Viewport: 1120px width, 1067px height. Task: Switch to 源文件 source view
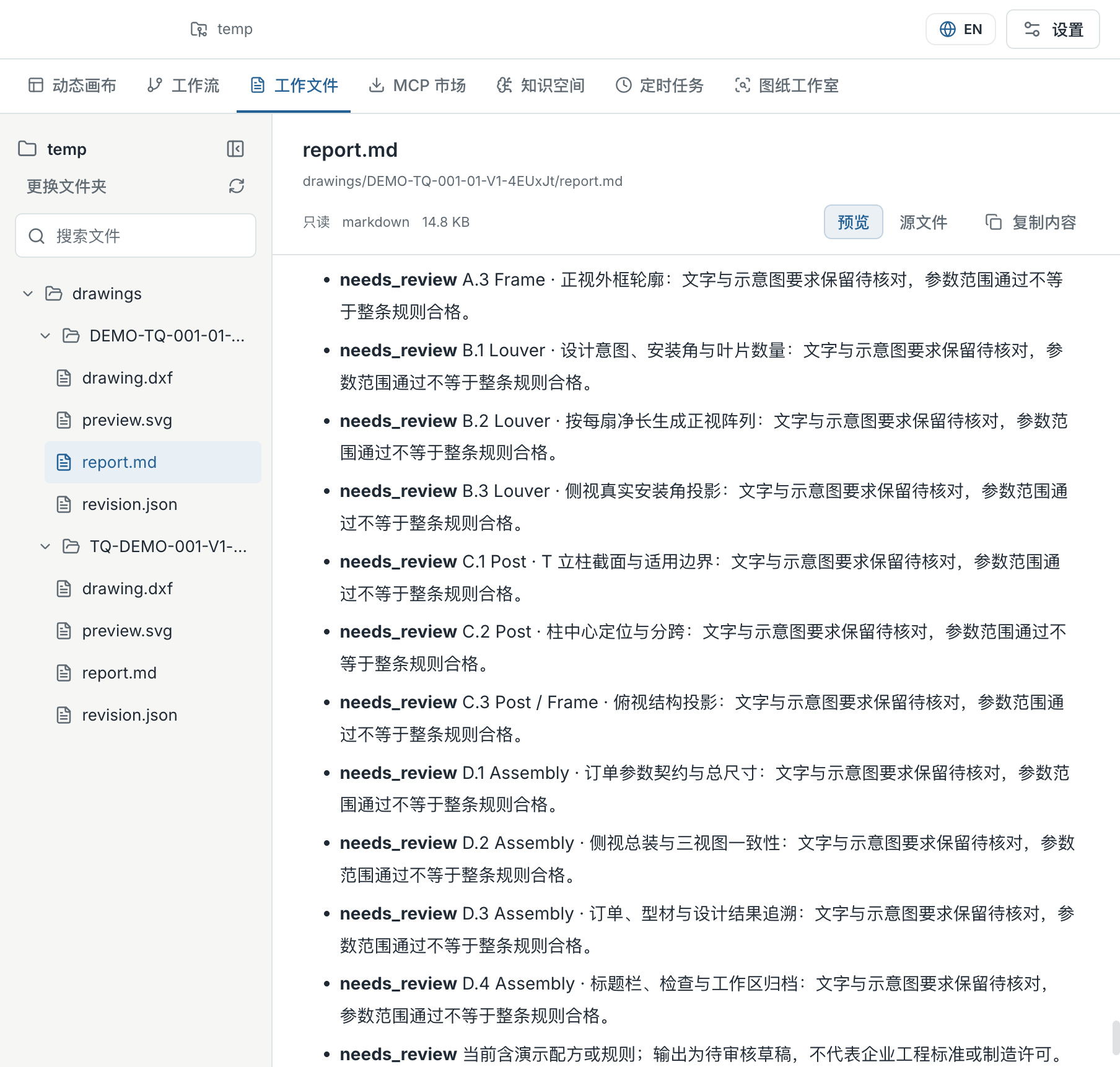click(923, 222)
